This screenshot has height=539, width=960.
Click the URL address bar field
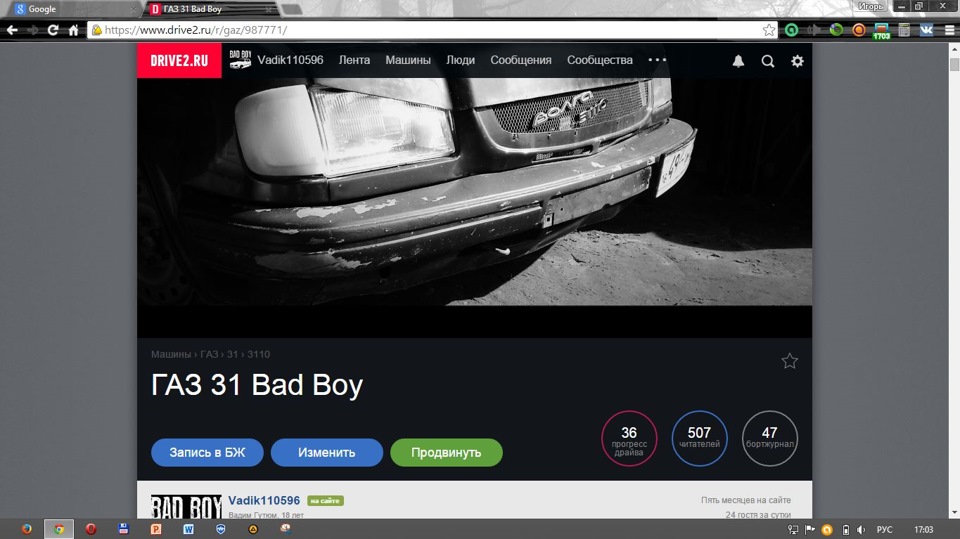(x=432, y=30)
